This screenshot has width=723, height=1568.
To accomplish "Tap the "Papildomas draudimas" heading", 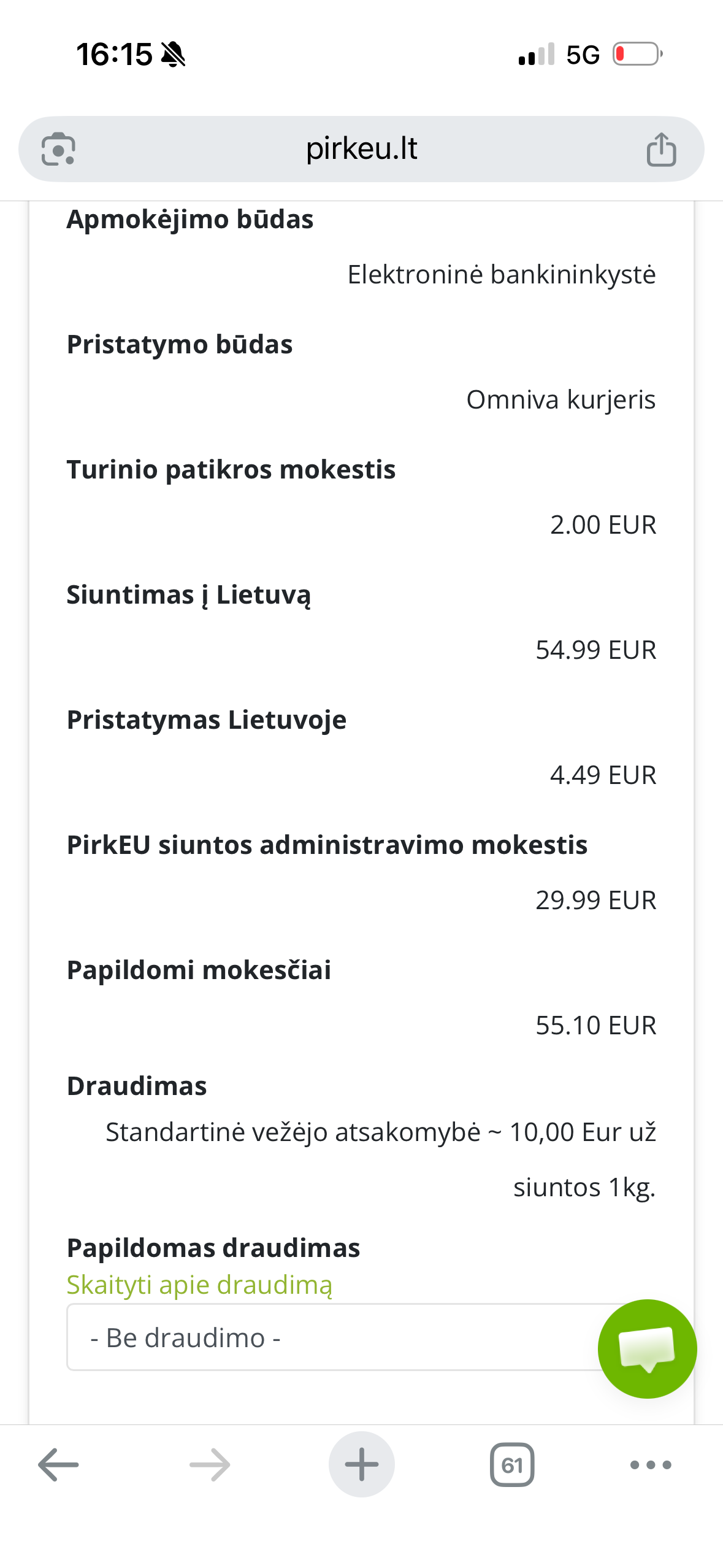I will [213, 1248].
